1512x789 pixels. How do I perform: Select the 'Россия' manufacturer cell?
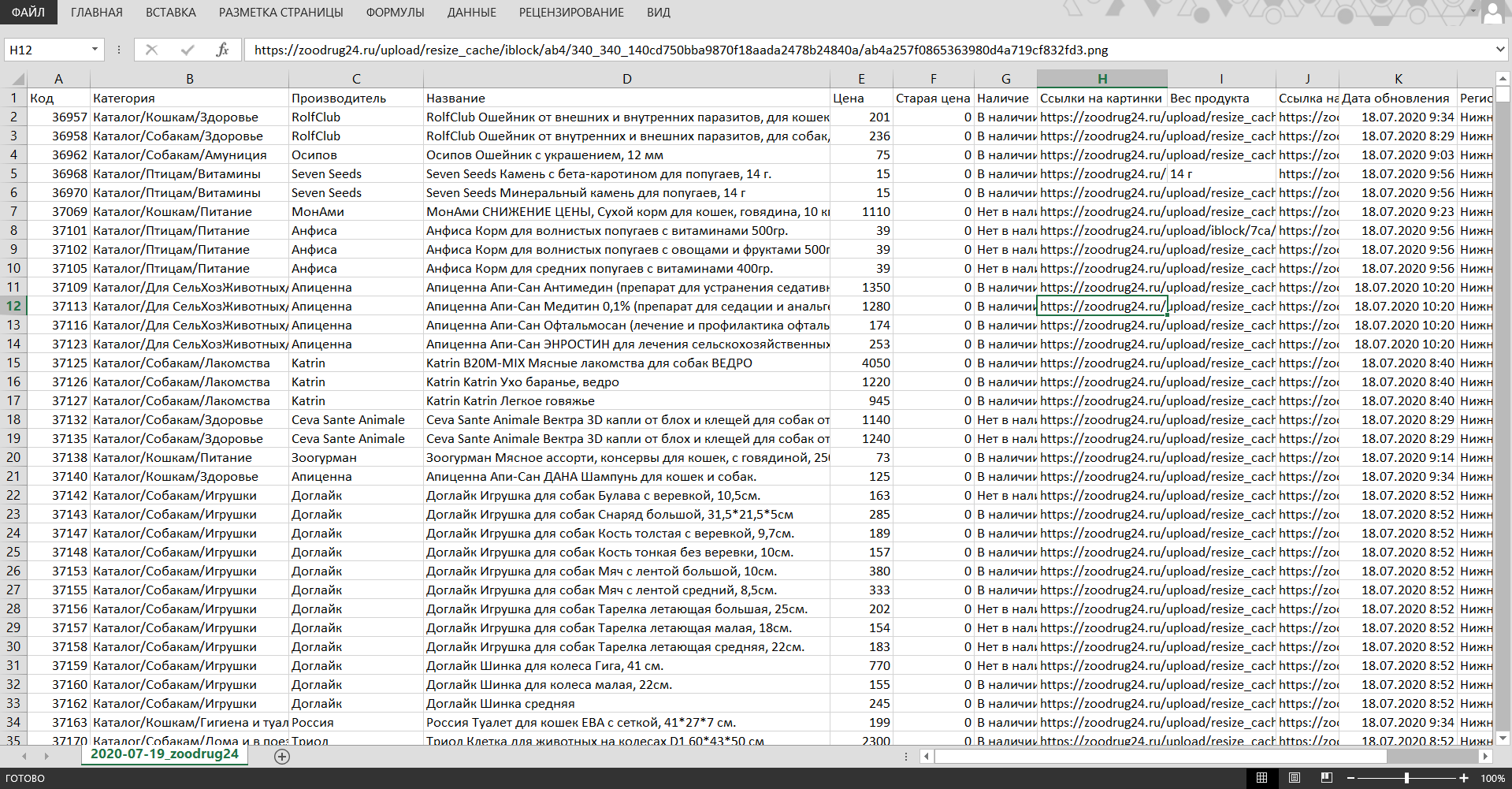coord(356,722)
